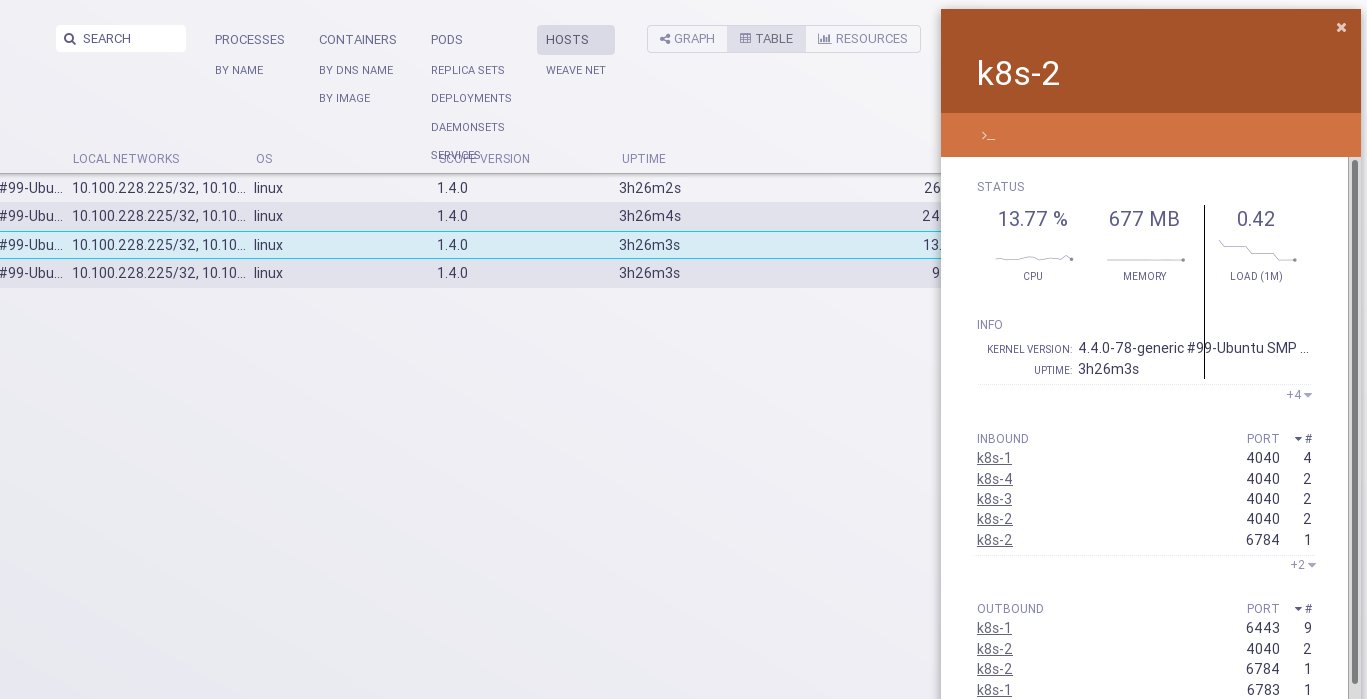
Task: Click the 677 MB memory metric
Action: pyautogui.click(x=1144, y=243)
